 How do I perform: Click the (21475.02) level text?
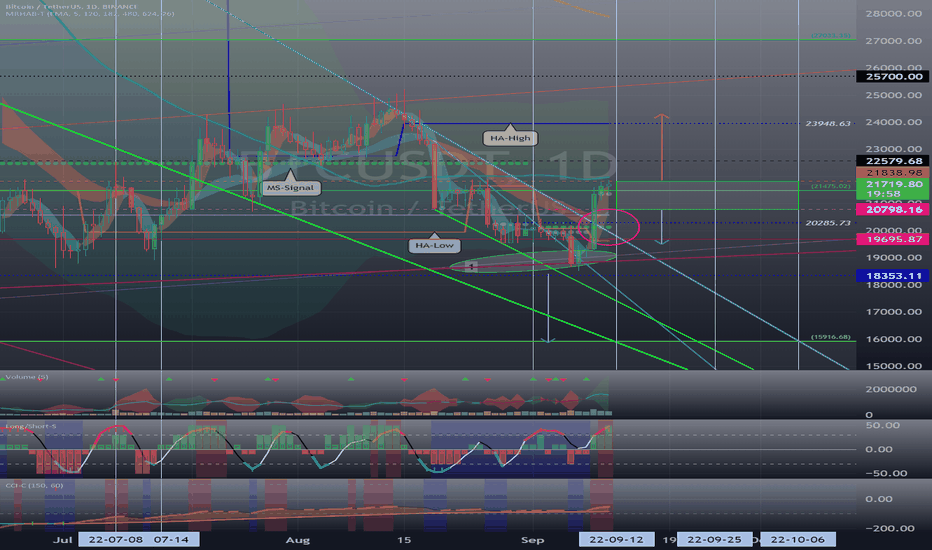tap(831, 186)
